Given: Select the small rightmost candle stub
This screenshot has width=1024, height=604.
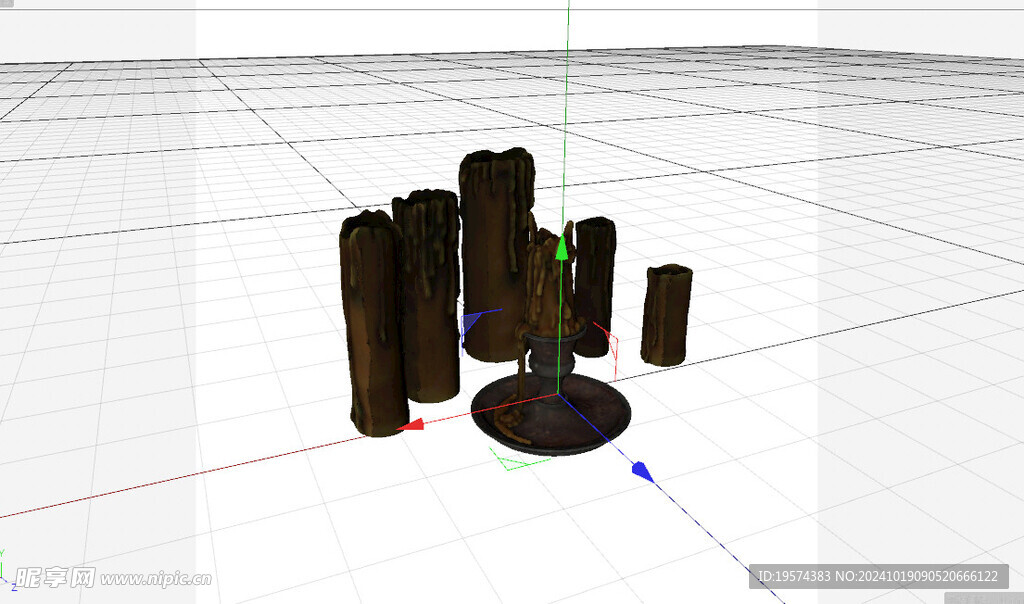Looking at the screenshot, I should 665,315.
